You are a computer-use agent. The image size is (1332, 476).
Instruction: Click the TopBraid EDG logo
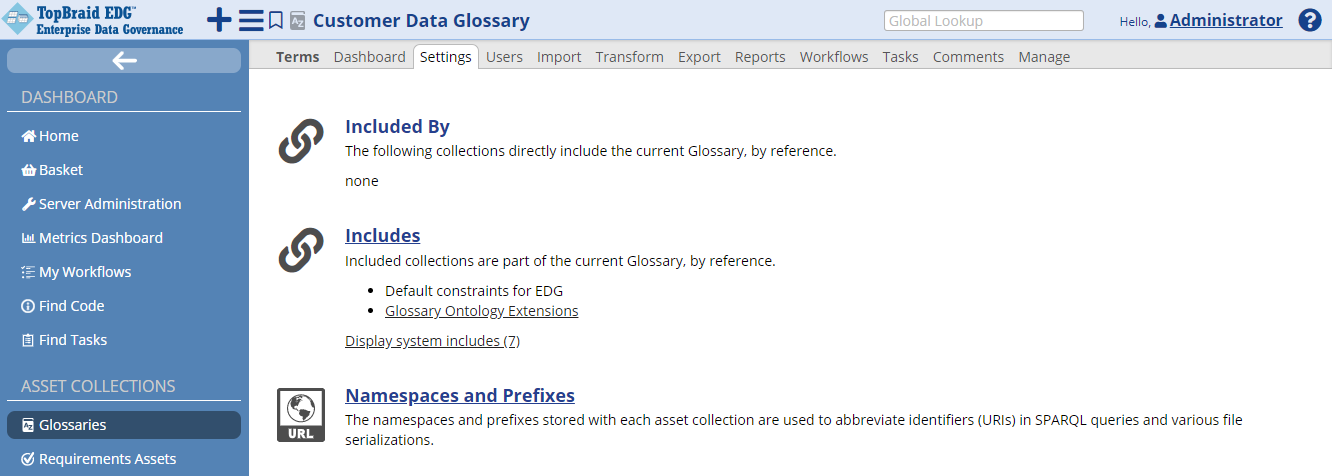click(97, 19)
